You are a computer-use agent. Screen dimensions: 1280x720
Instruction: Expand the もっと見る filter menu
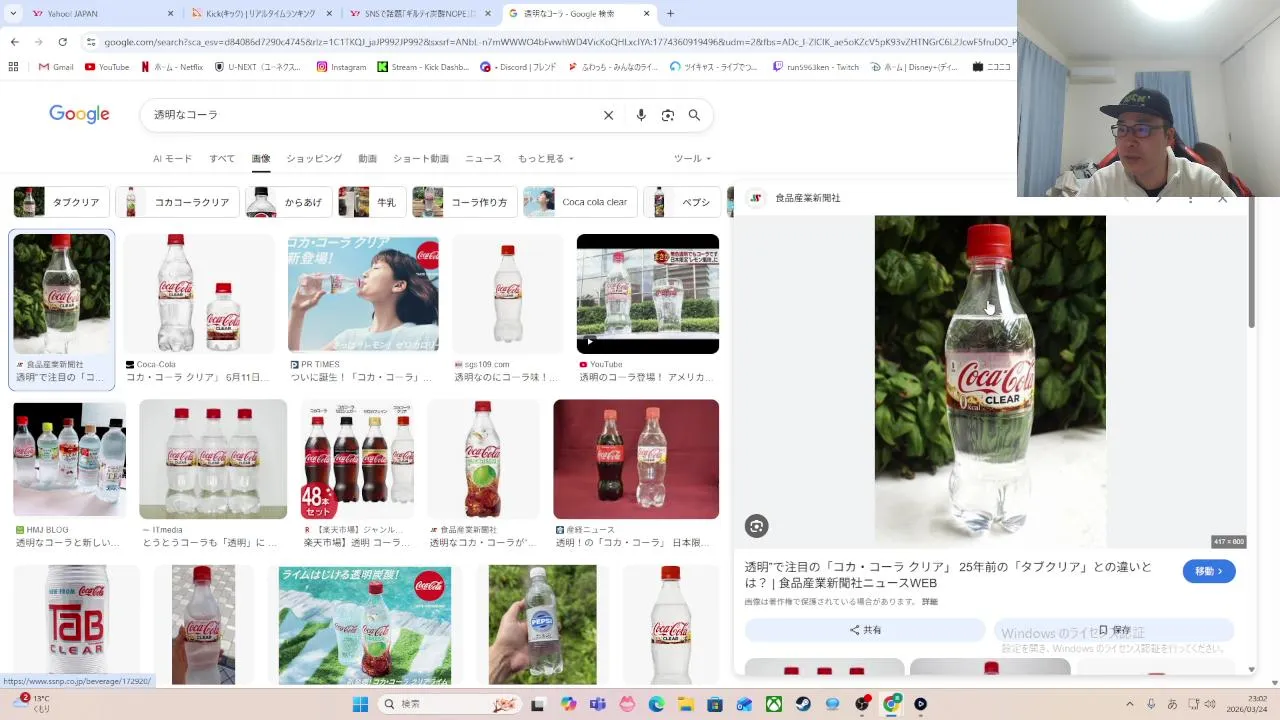point(546,159)
